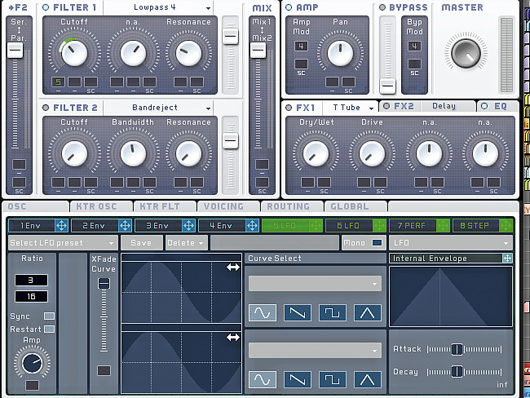Select sawtooth wave for upper LFO curve
The image size is (530, 398).
pyautogui.click(x=297, y=312)
